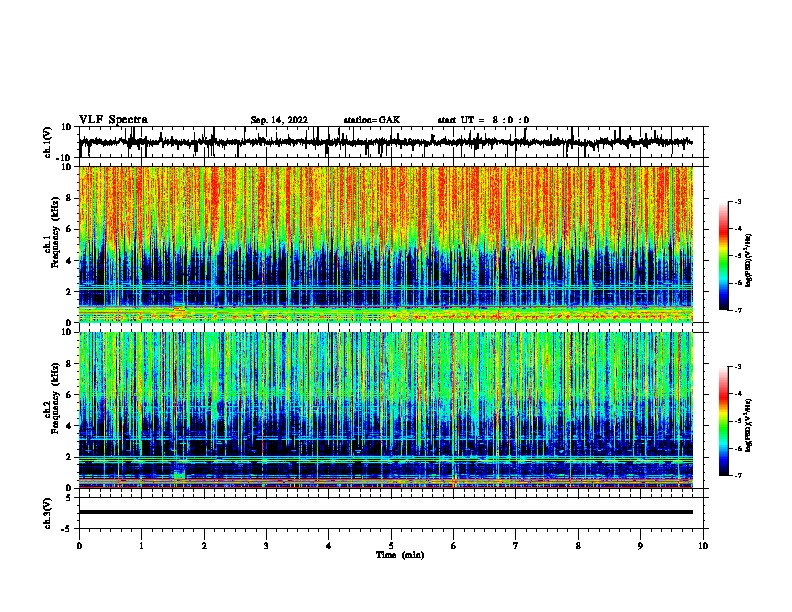Viewport: 792px width, 612px height.
Task: Click the log(PSD) unit label beside ch.2 color bar
Action: click(x=749, y=425)
